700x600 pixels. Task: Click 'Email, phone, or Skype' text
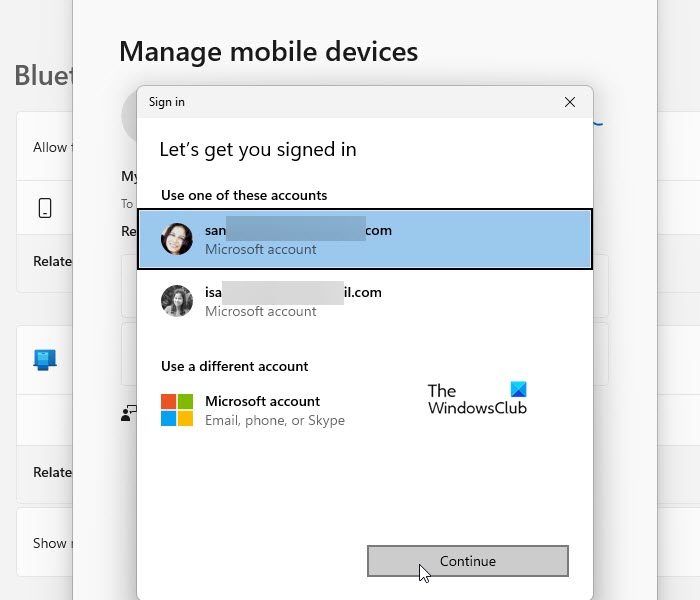[275, 421]
